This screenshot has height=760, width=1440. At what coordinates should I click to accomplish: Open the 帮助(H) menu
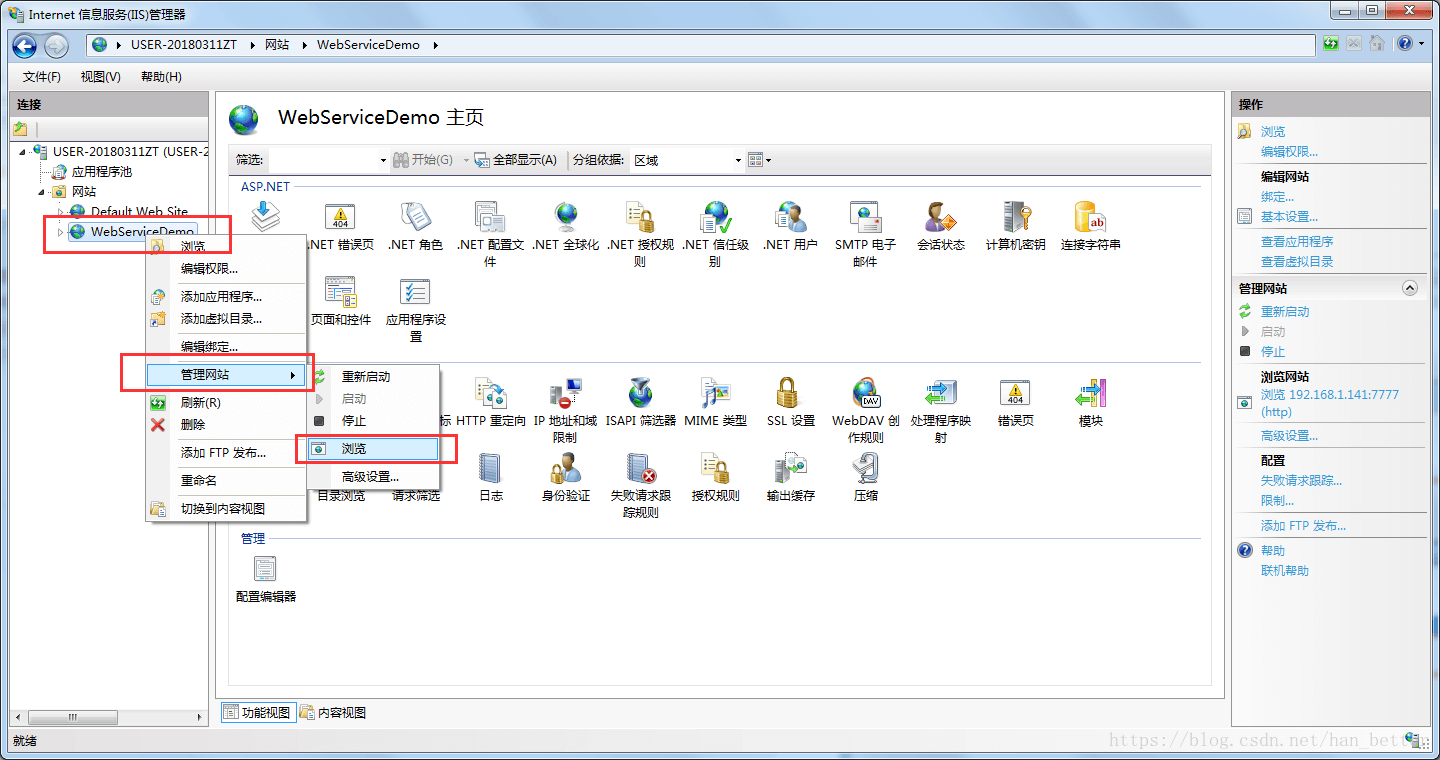click(161, 77)
